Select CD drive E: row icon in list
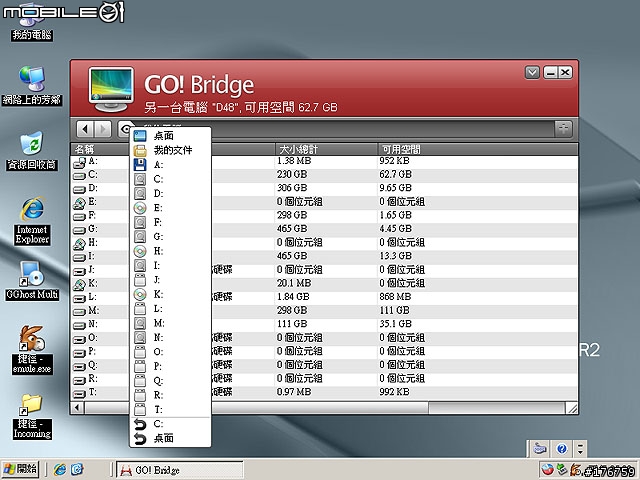Image resolution: width=640 pixels, height=480 pixels. 79,203
